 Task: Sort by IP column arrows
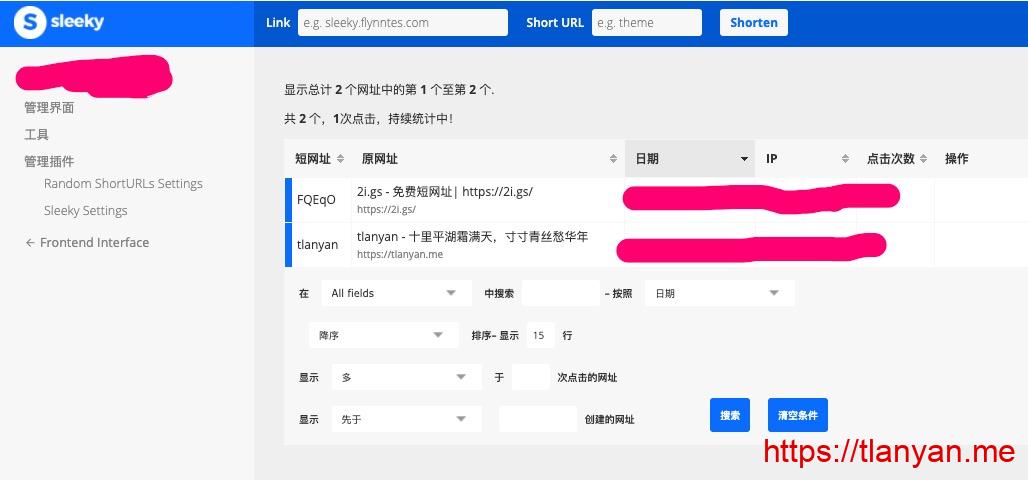tap(846, 159)
